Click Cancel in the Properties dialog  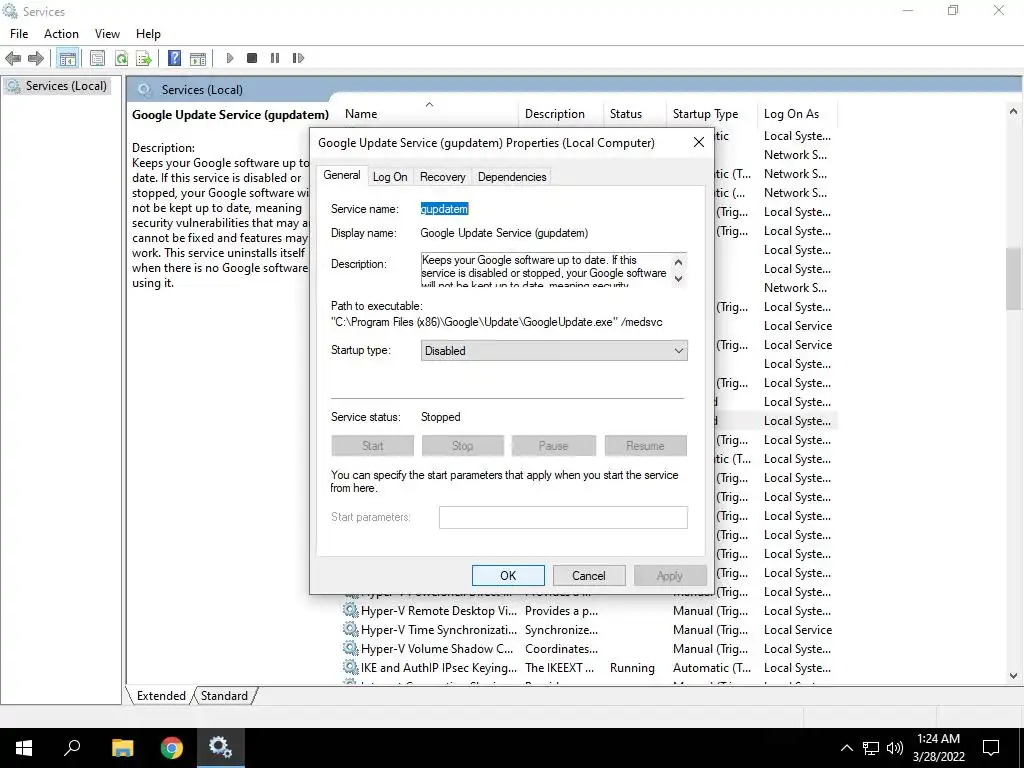coord(588,575)
